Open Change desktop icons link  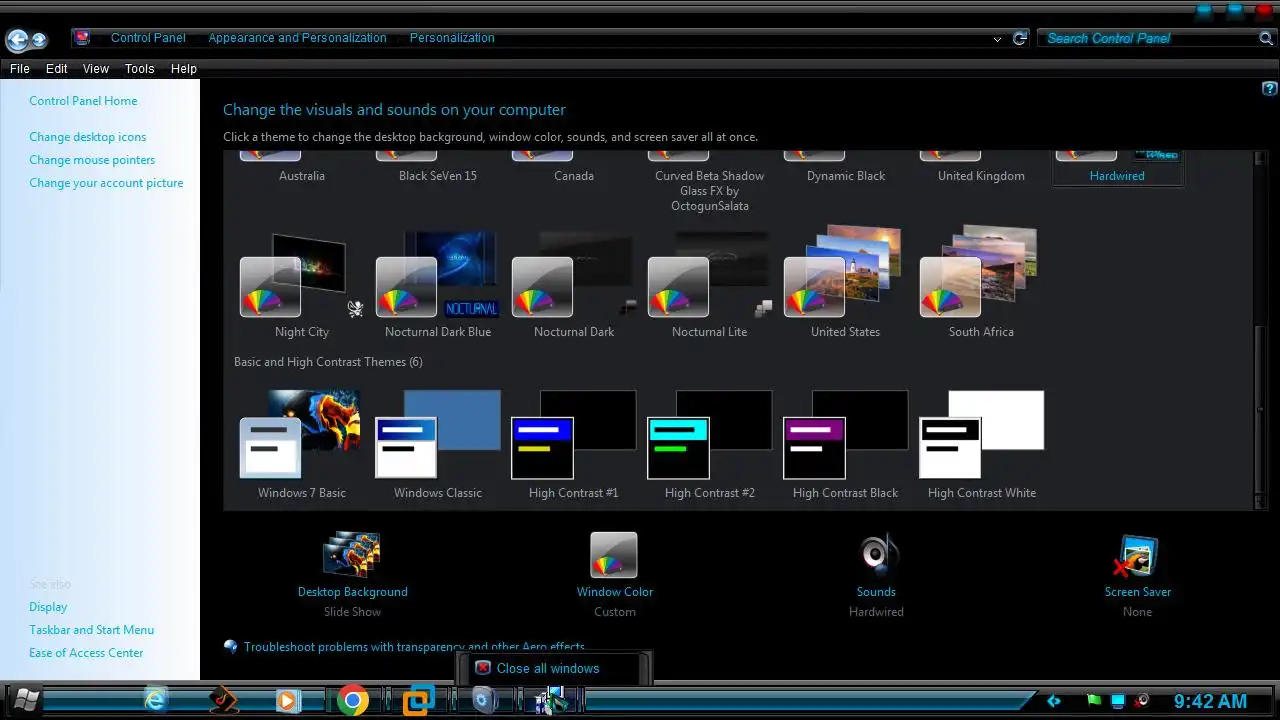click(88, 137)
